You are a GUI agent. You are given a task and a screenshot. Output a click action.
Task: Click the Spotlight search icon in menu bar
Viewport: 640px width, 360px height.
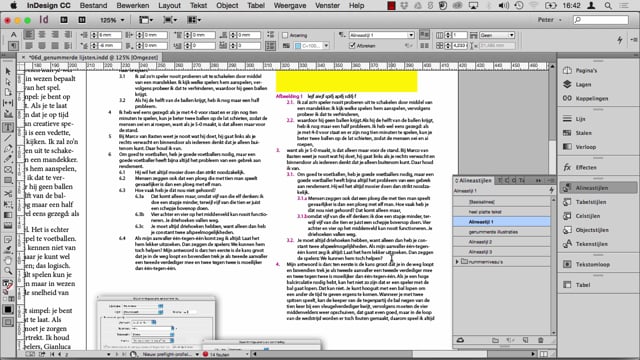coord(608,5)
